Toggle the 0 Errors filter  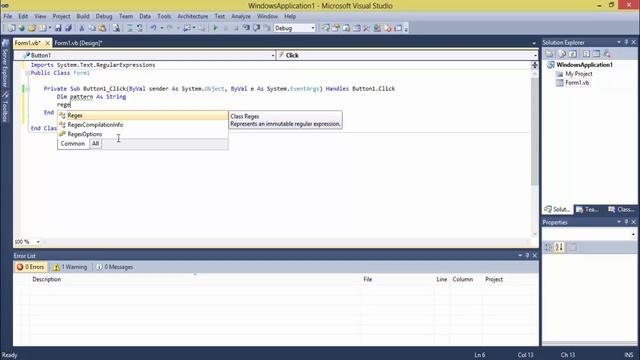pos(31,267)
